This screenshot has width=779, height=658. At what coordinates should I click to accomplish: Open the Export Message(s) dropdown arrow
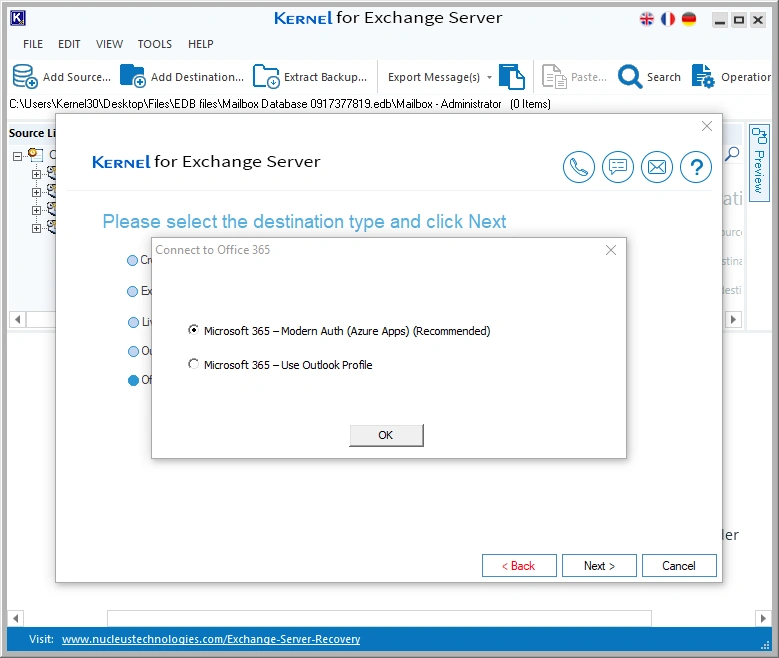(x=489, y=78)
